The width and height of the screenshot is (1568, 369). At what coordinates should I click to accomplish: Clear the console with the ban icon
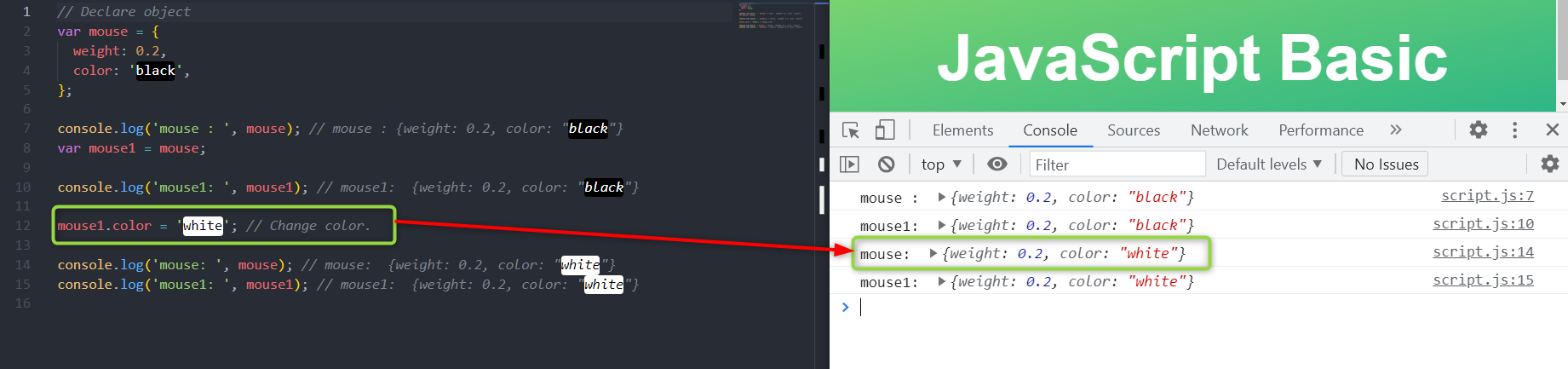click(x=886, y=164)
